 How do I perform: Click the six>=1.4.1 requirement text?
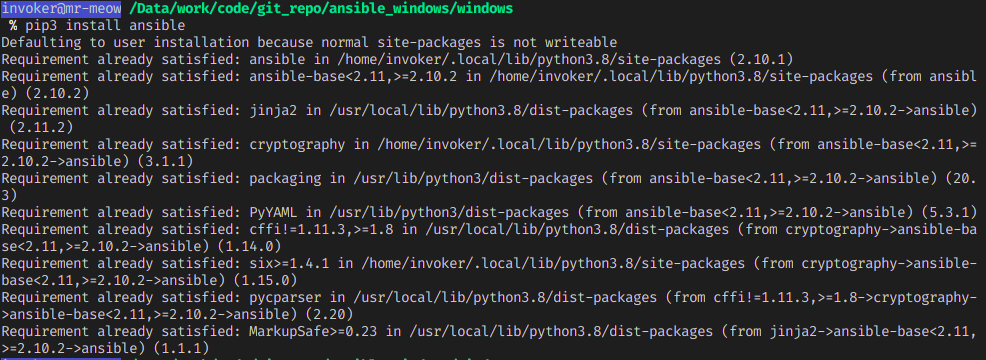(291, 263)
